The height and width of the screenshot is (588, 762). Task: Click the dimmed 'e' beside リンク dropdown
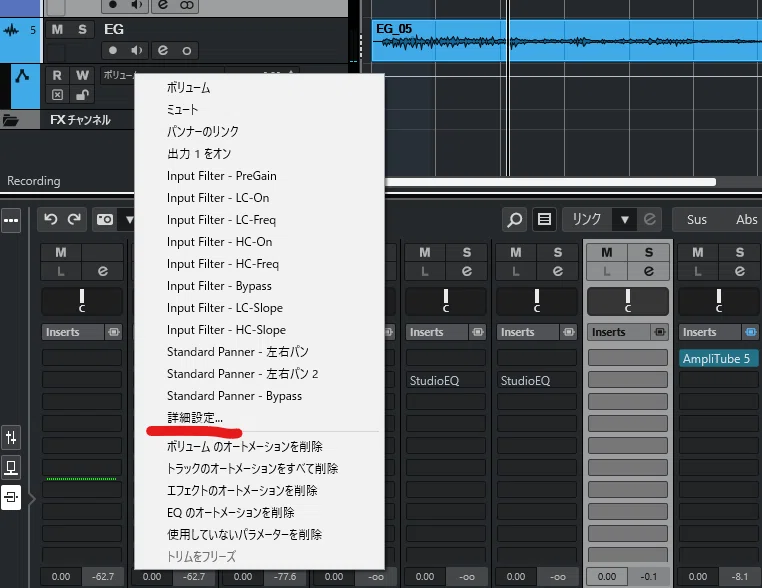pos(650,220)
